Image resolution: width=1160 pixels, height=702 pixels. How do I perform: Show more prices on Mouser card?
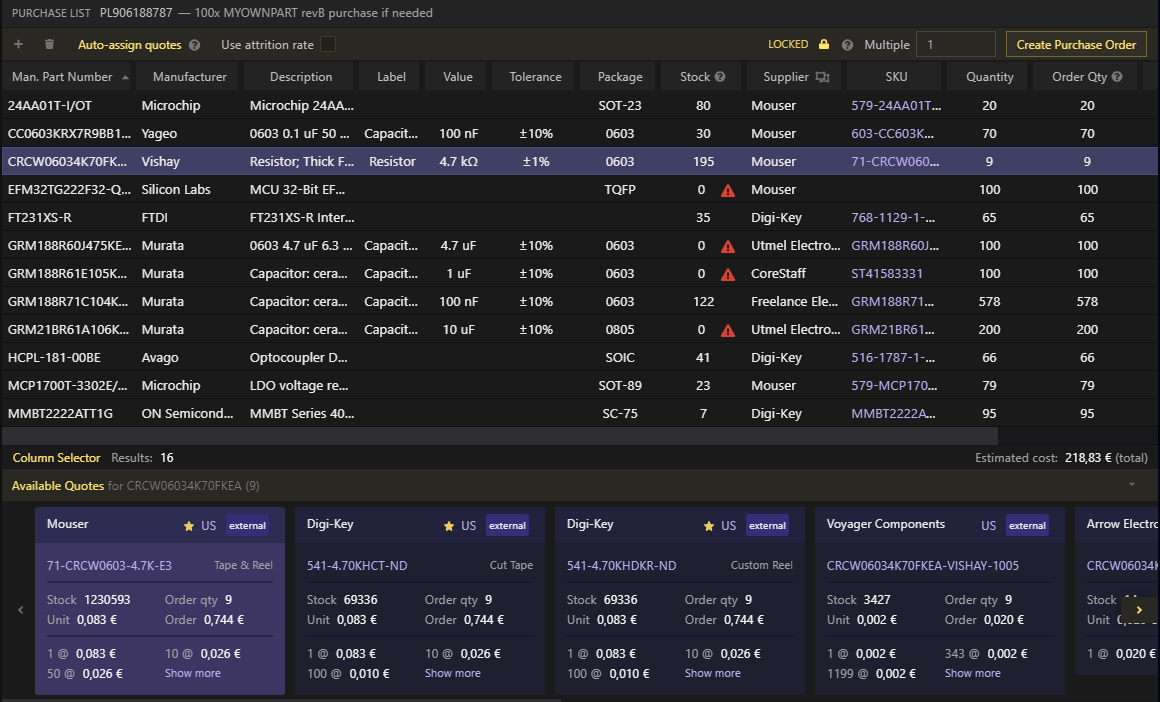coord(192,673)
